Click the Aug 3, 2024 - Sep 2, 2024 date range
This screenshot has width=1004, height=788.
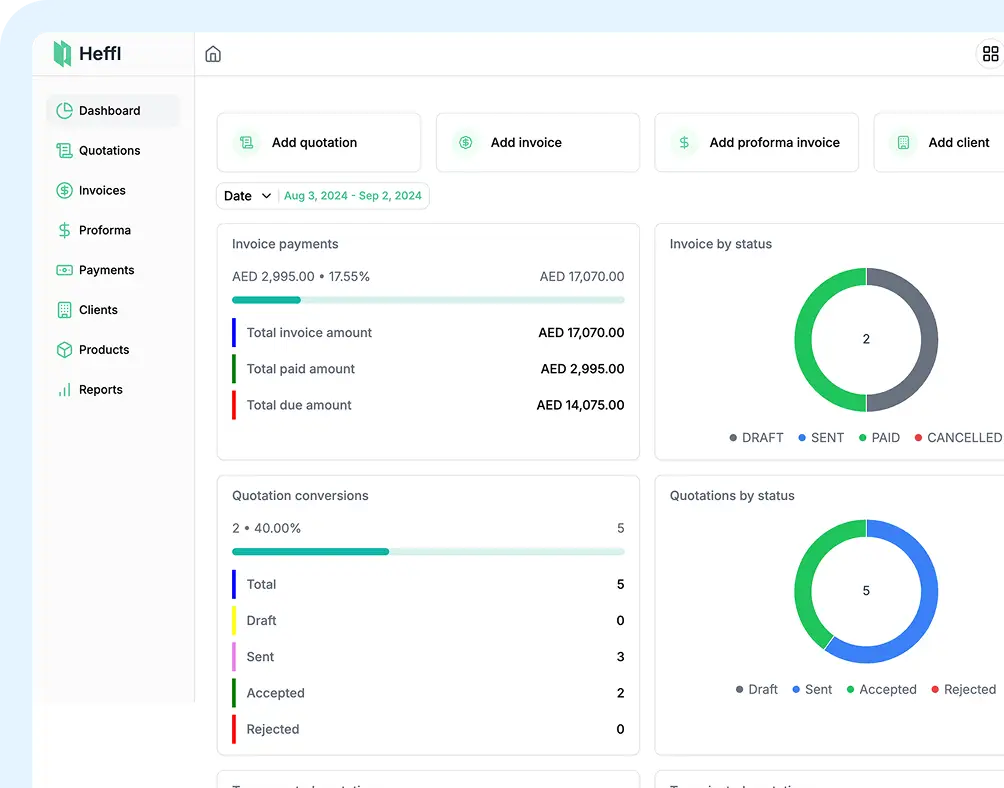coord(353,196)
